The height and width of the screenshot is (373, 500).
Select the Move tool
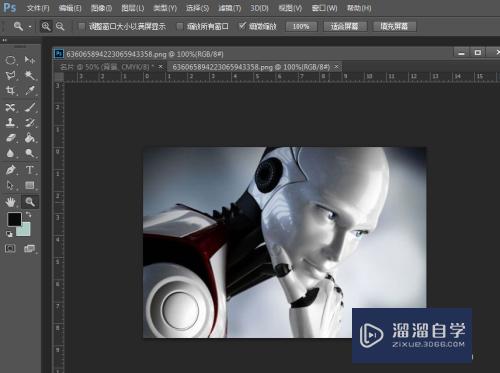click(30, 60)
